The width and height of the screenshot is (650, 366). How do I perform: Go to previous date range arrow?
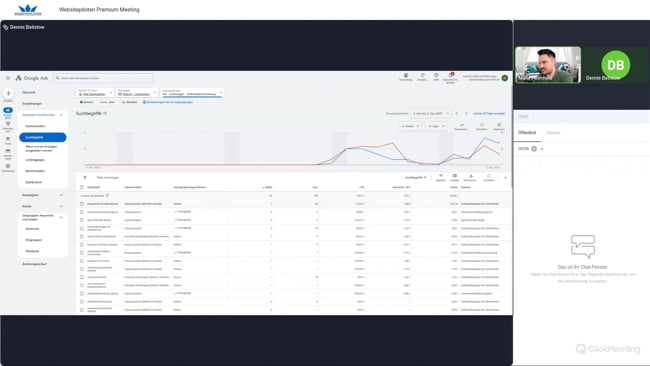click(457, 114)
